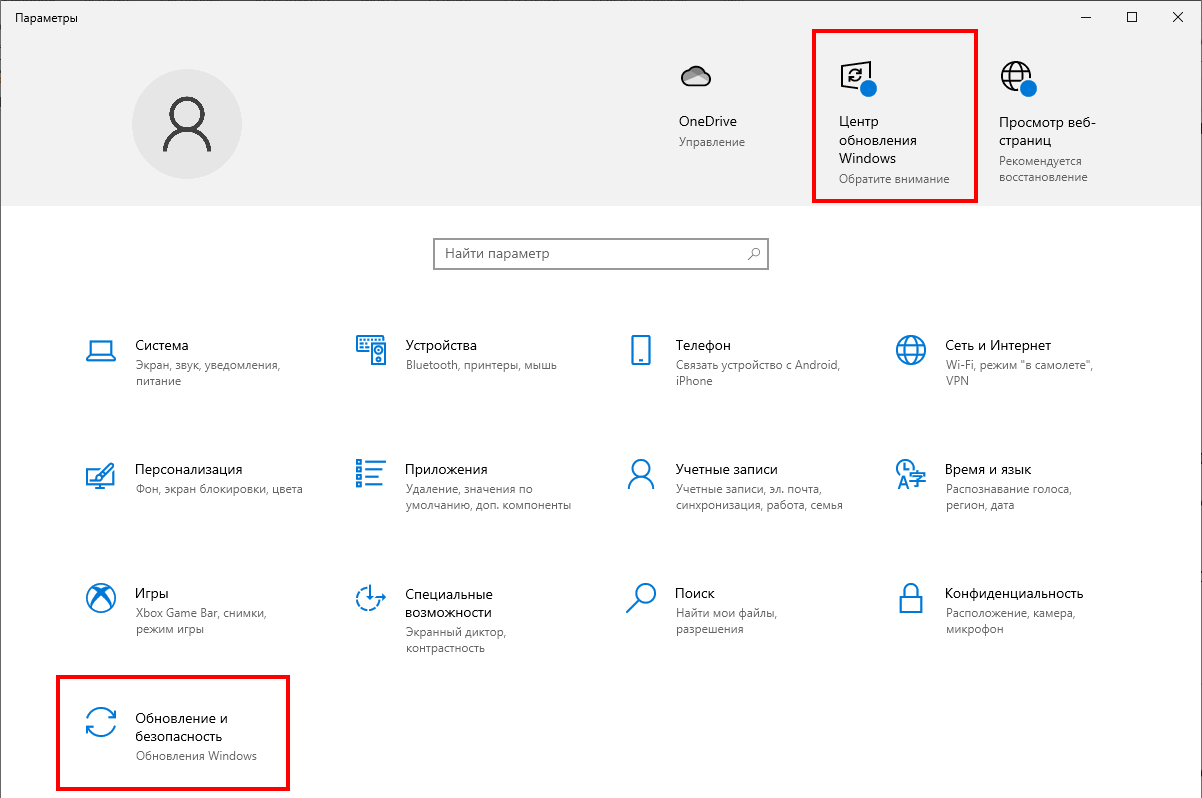Open the Система settings monitor icon
This screenshot has height=798, width=1202.
tap(100, 350)
